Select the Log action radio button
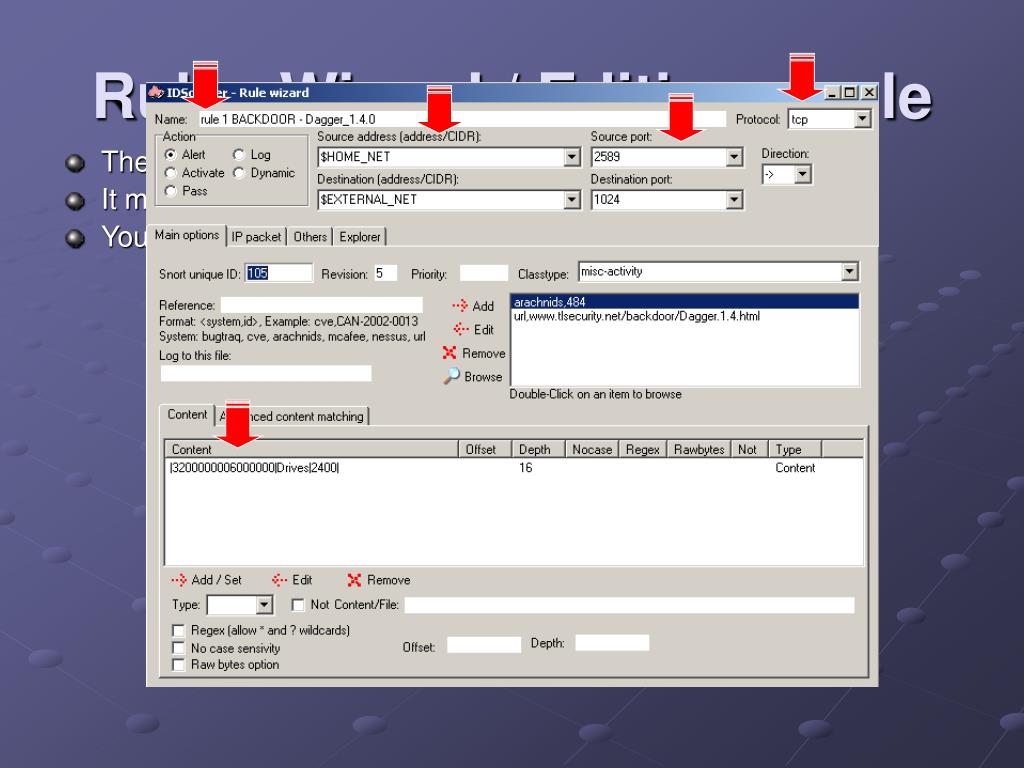Viewport: 1024px width, 768px height. click(x=239, y=155)
